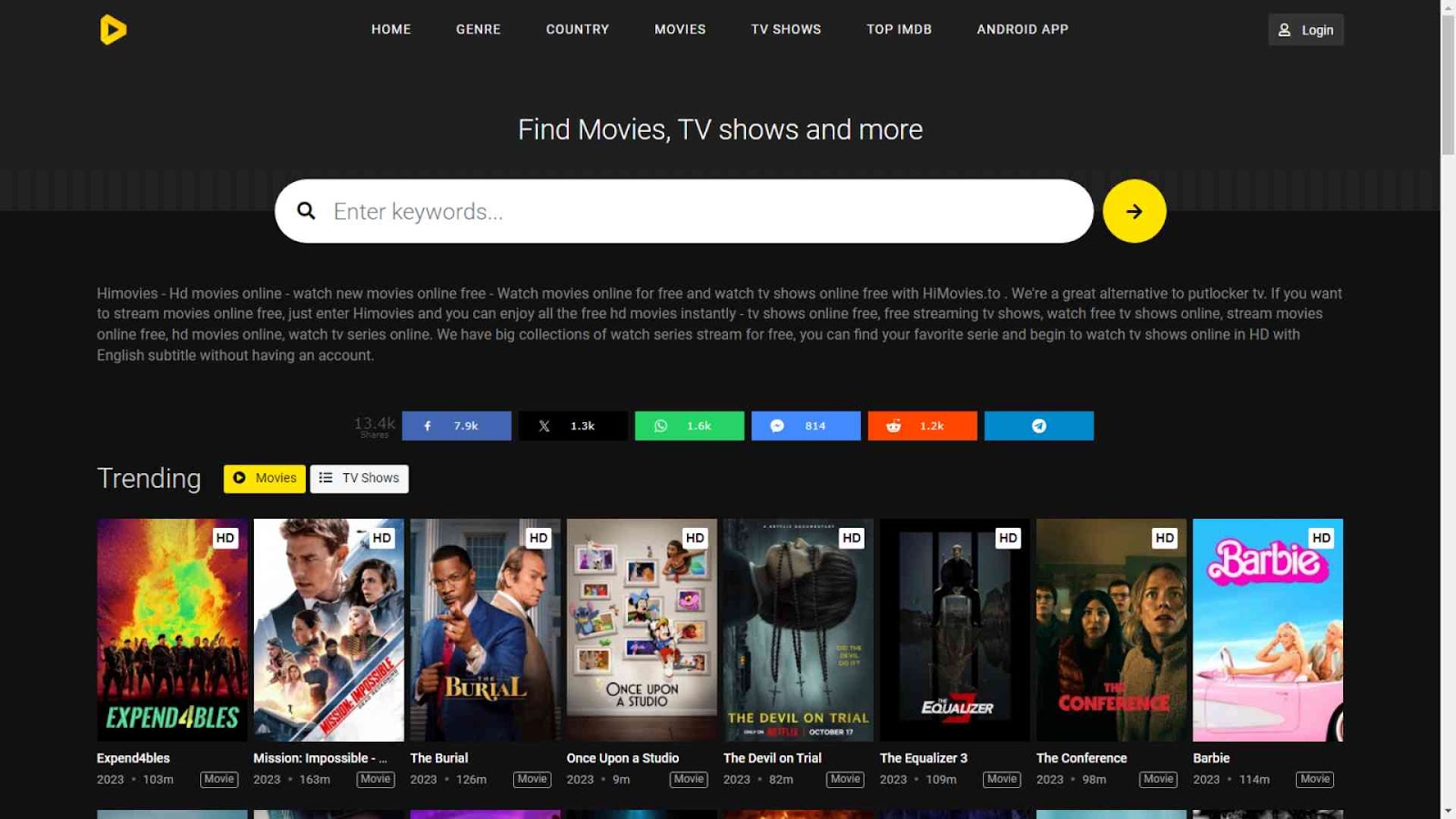Open the TV SHOWS nav item

coord(786,29)
